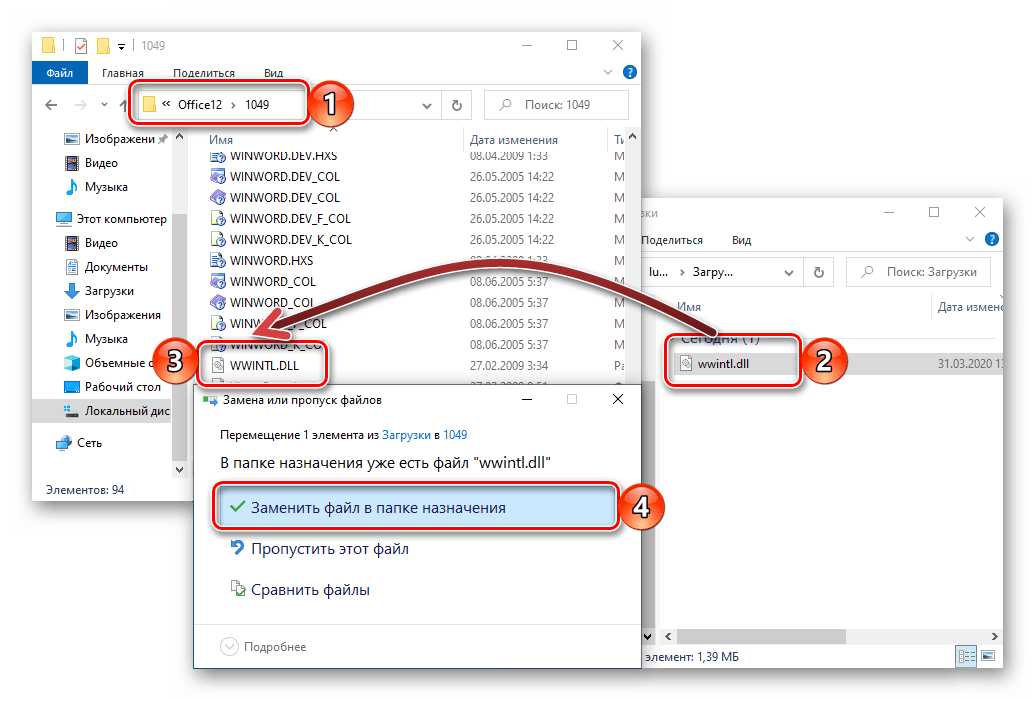Viewport: 1036px width, 701px height.
Task: Click help icon in Загрузки window
Action: coord(992,239)
